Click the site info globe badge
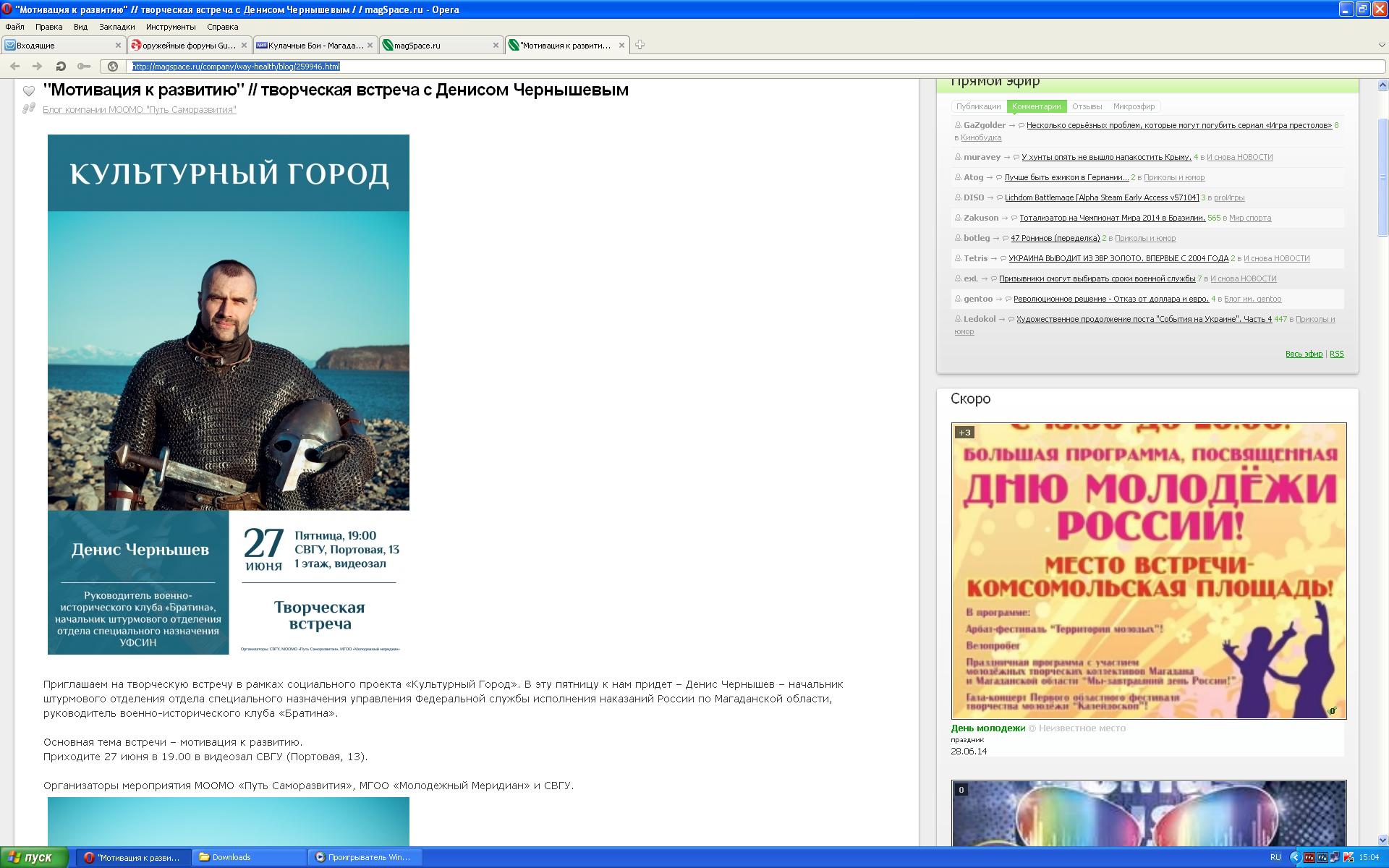Screen dimensions: 1389x868 113,67
